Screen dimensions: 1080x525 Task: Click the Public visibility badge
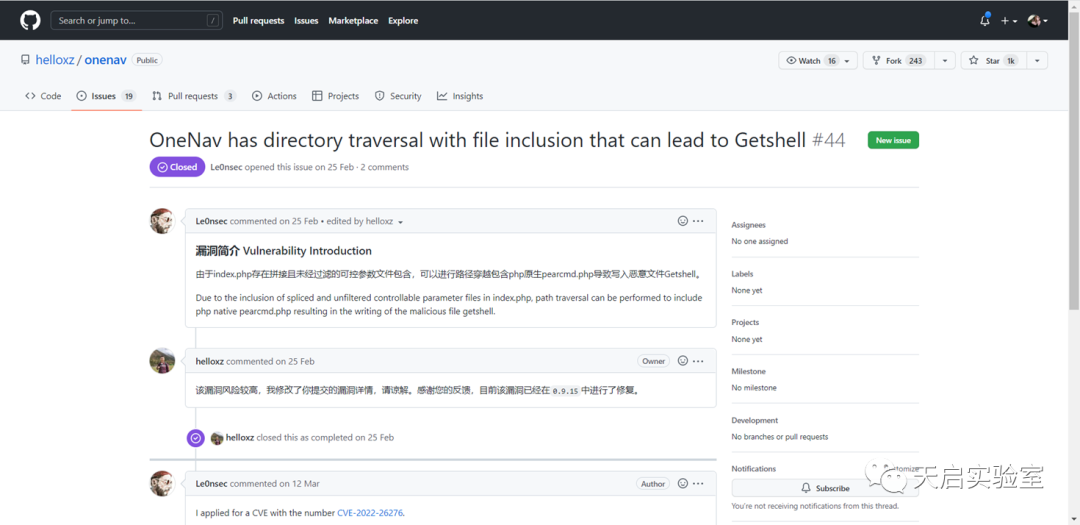tap(147, 61)
